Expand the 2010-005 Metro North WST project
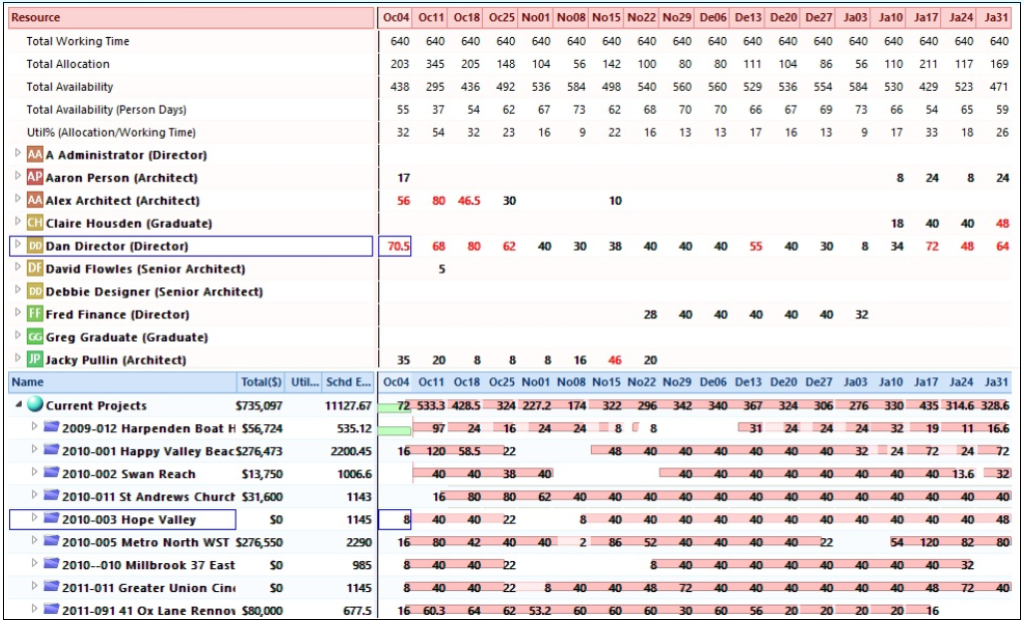 34,541
